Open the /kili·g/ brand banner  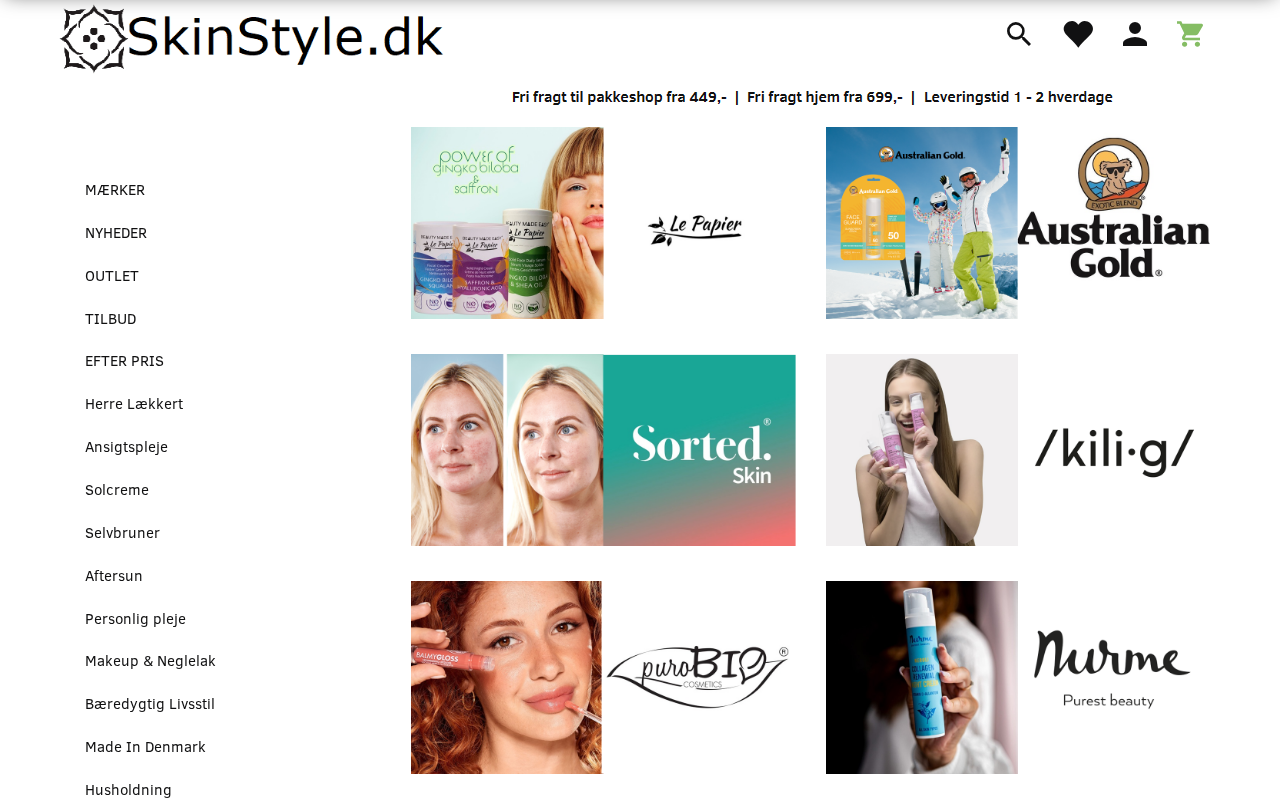1018,450
